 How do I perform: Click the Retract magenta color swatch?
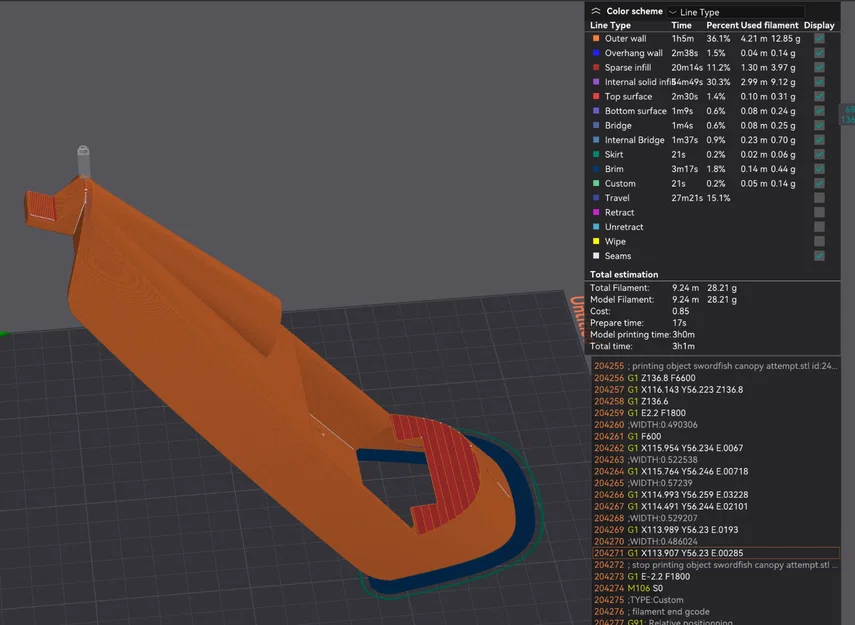tap(596, 212)
